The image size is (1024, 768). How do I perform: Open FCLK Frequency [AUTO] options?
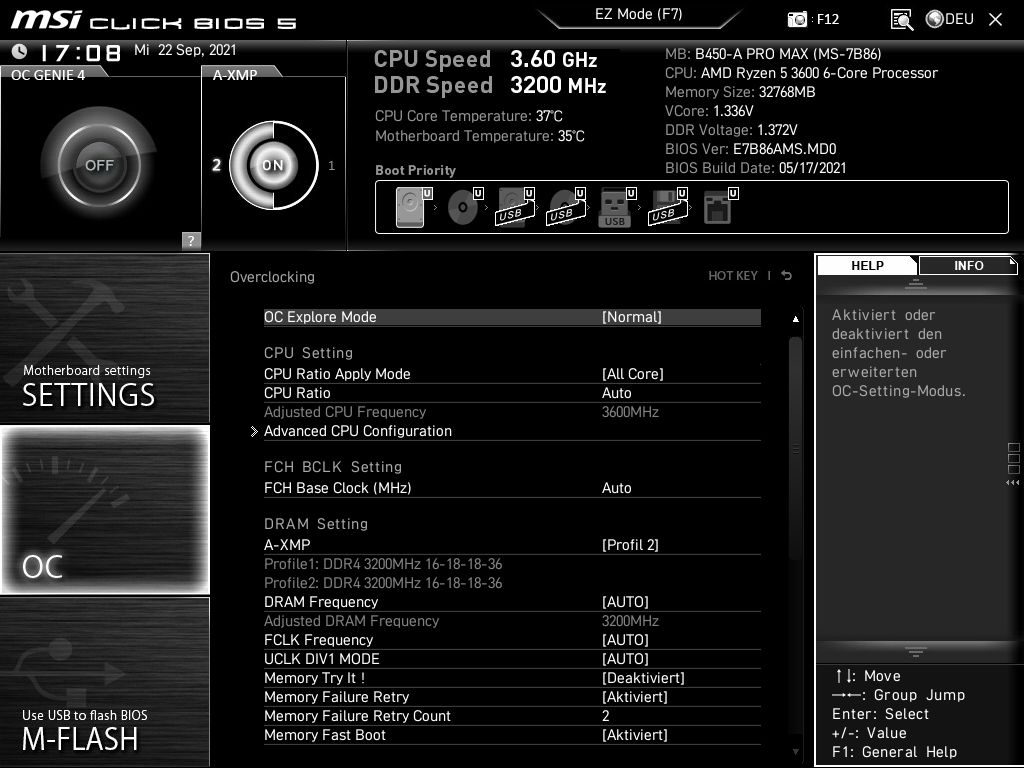coord(625,639)
